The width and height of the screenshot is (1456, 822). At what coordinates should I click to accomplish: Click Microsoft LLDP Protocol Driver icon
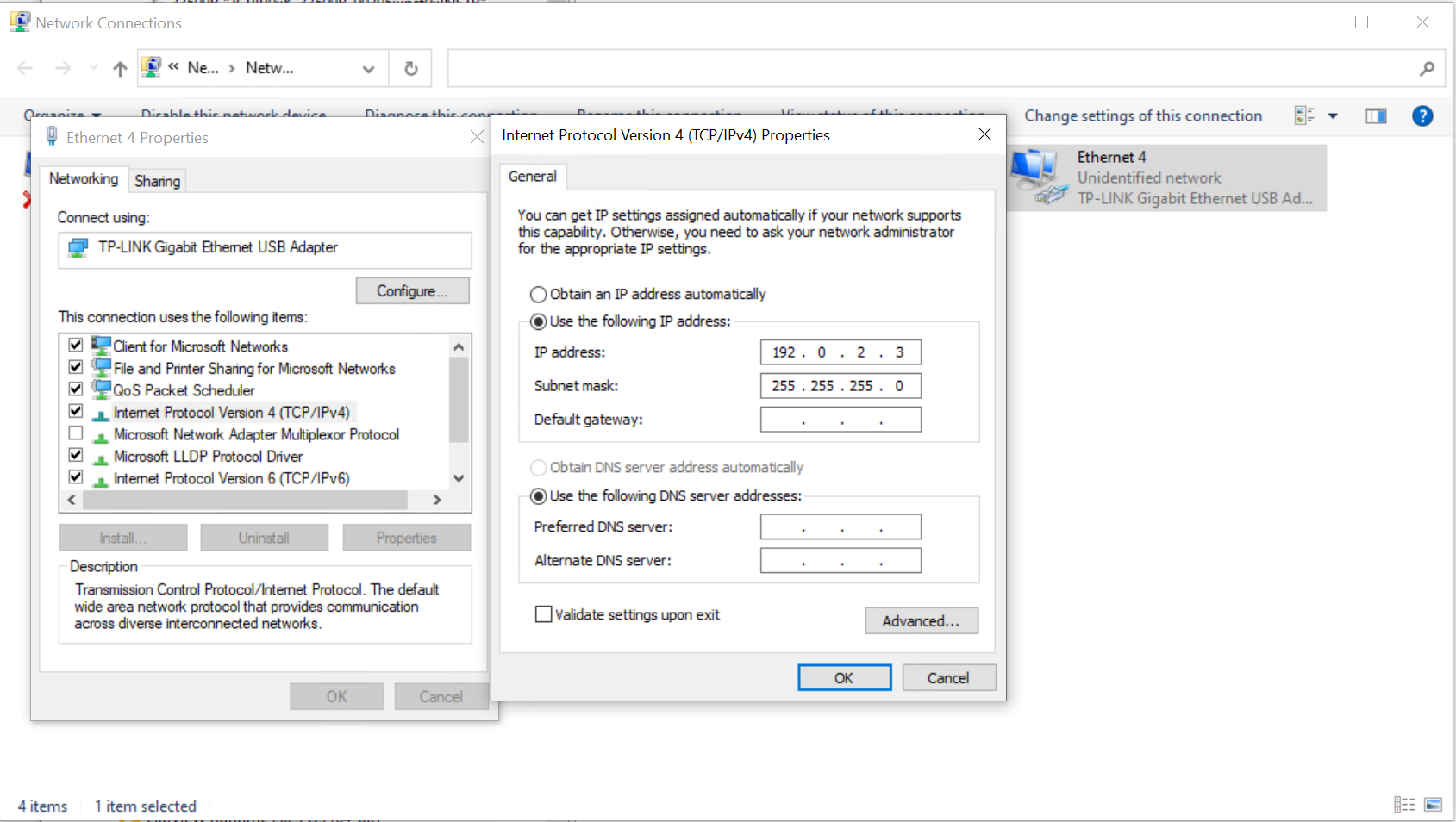point(101,458)
